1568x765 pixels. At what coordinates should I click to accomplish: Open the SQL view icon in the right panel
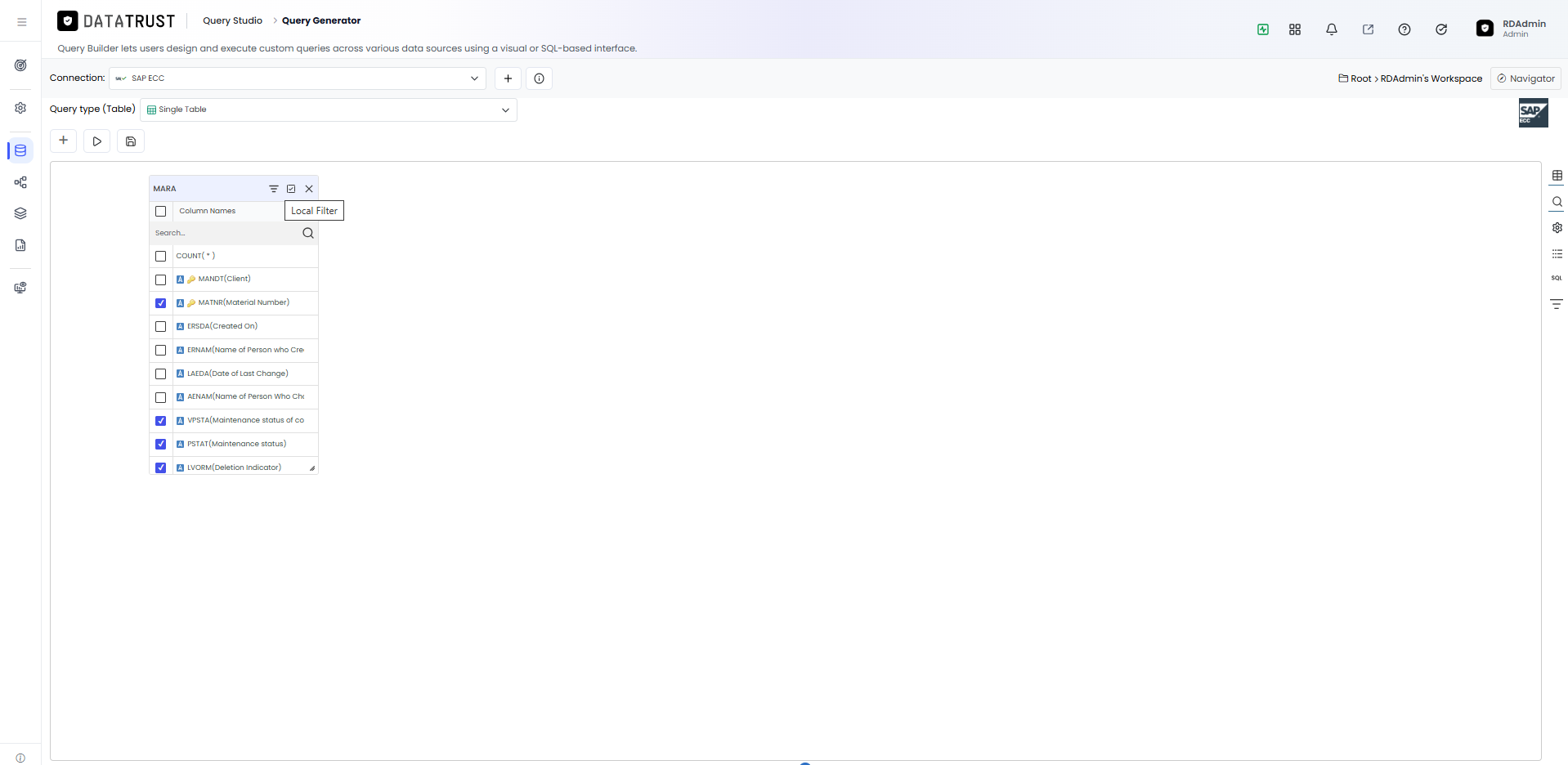(x=1557, y=278)
